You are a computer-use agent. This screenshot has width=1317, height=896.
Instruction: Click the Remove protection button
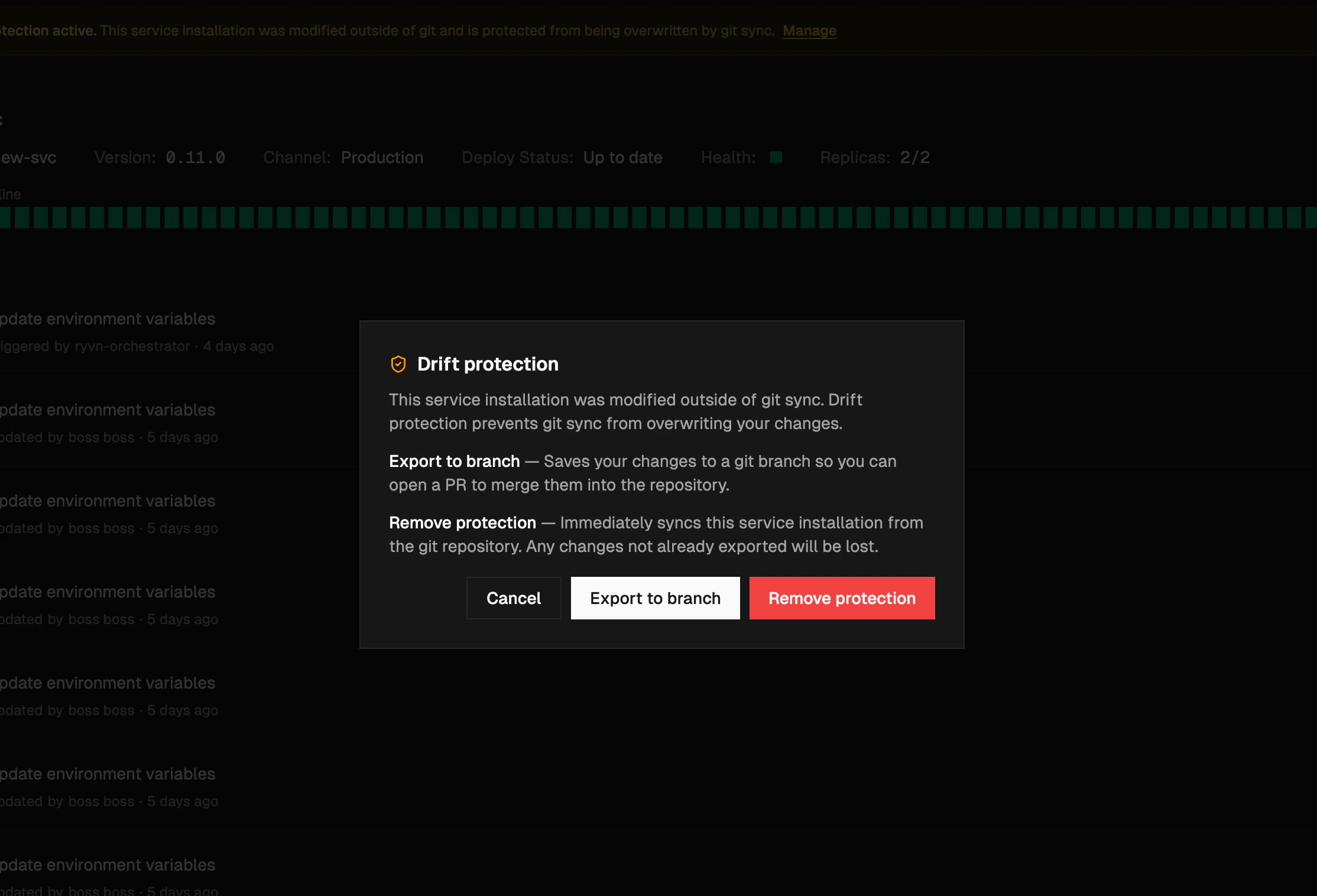point(842,598)
